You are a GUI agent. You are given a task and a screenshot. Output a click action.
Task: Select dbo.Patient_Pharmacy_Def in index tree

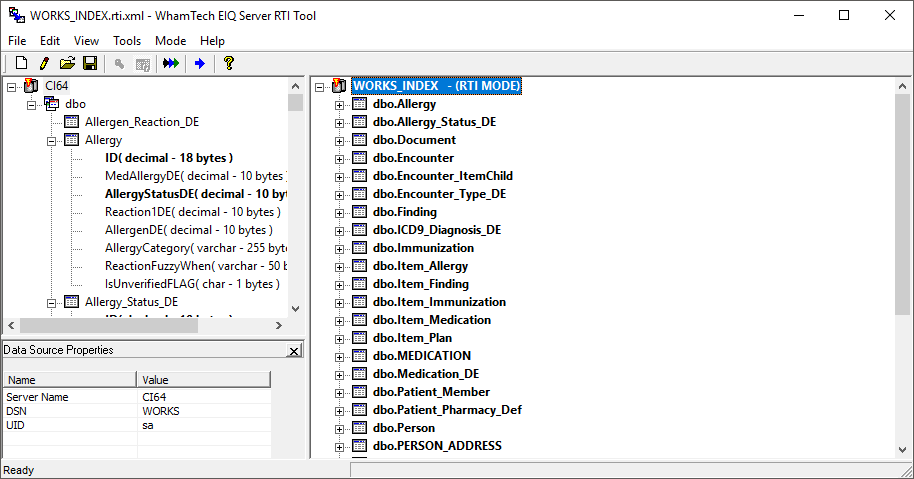447,410
